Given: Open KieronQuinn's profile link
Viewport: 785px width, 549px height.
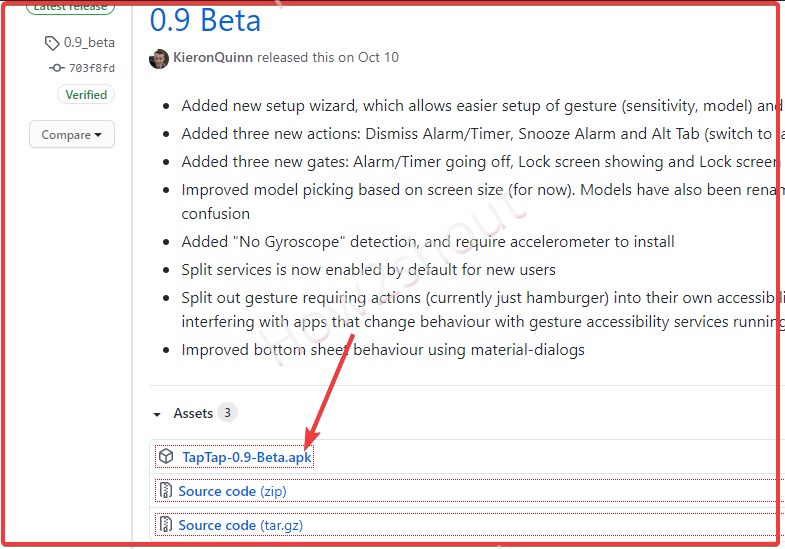Looking at the screenshot, I should point(213,58).
